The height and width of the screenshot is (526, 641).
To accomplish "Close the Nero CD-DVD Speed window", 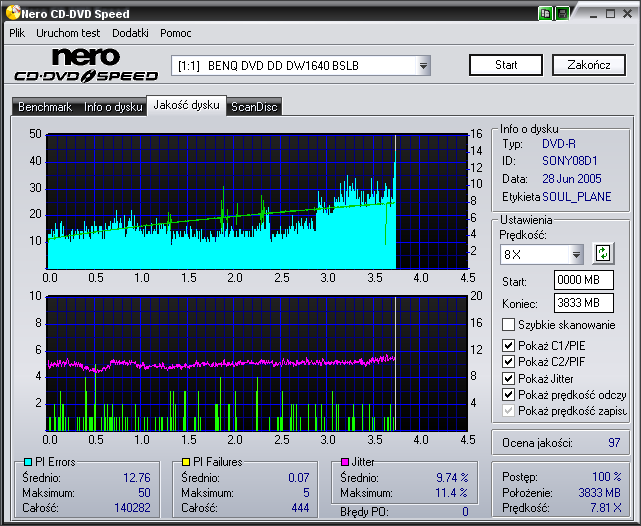I will pyautogui.click(x=627, y=14).
